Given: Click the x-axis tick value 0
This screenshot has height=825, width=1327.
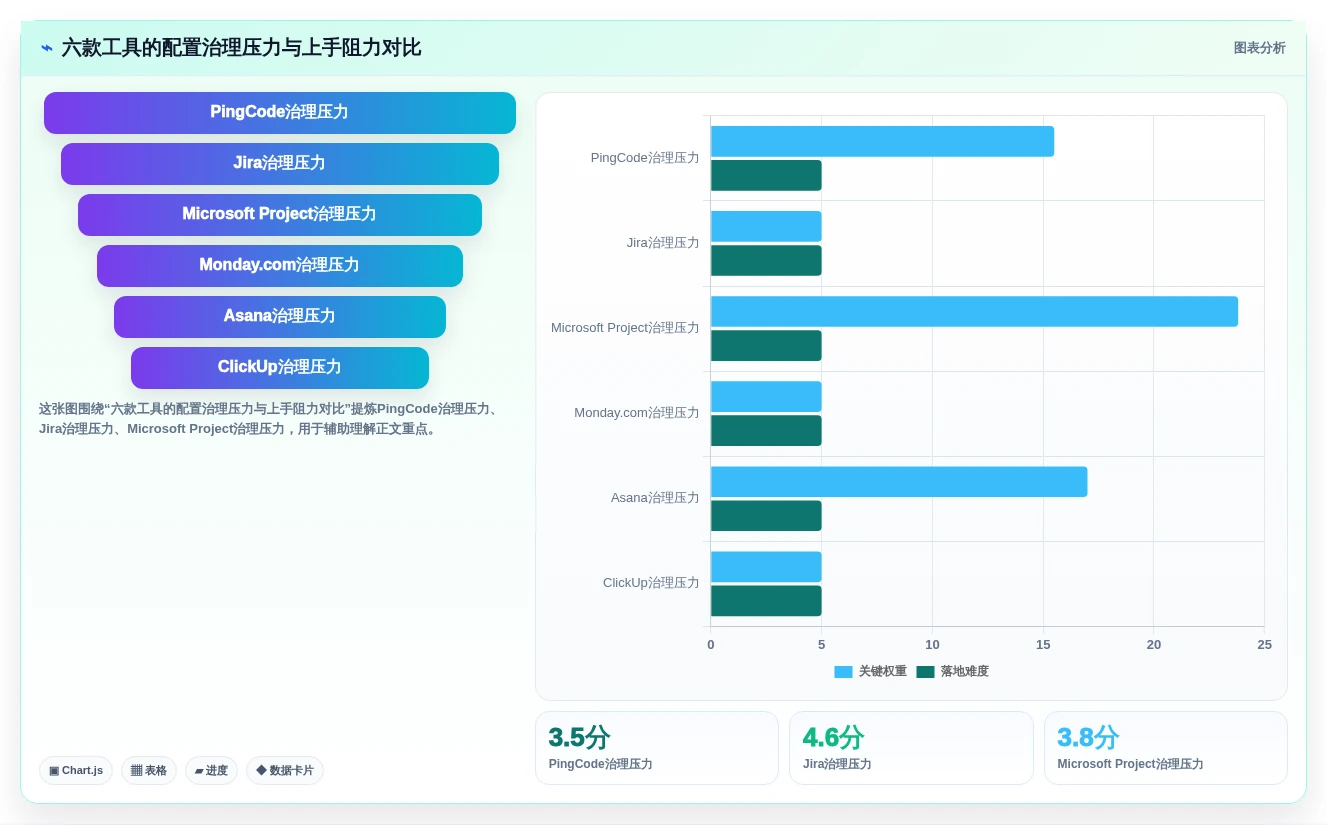Looking at the screenshot, I should click(x=711, y=645).
